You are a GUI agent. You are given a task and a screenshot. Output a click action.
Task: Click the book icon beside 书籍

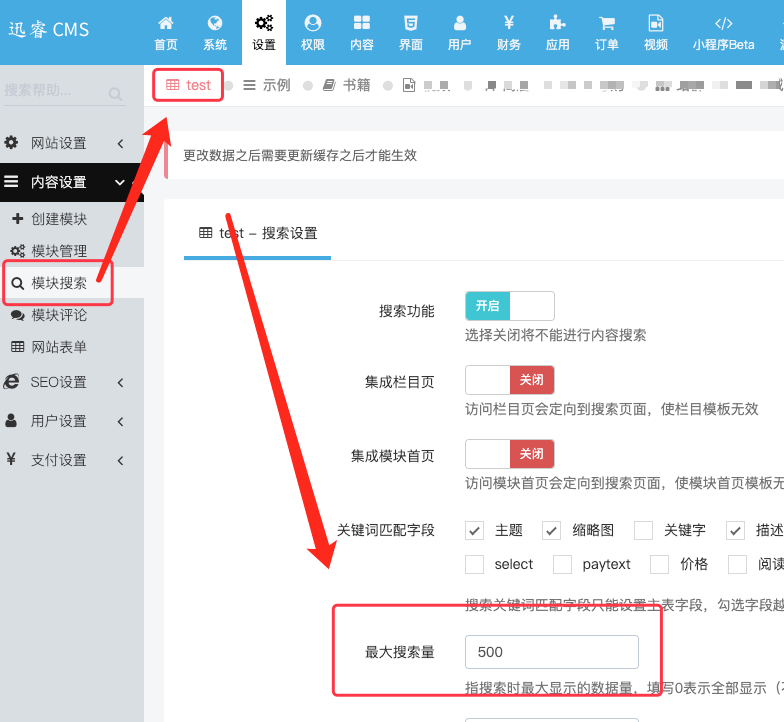pyautogui.click(x=328, y=85)
